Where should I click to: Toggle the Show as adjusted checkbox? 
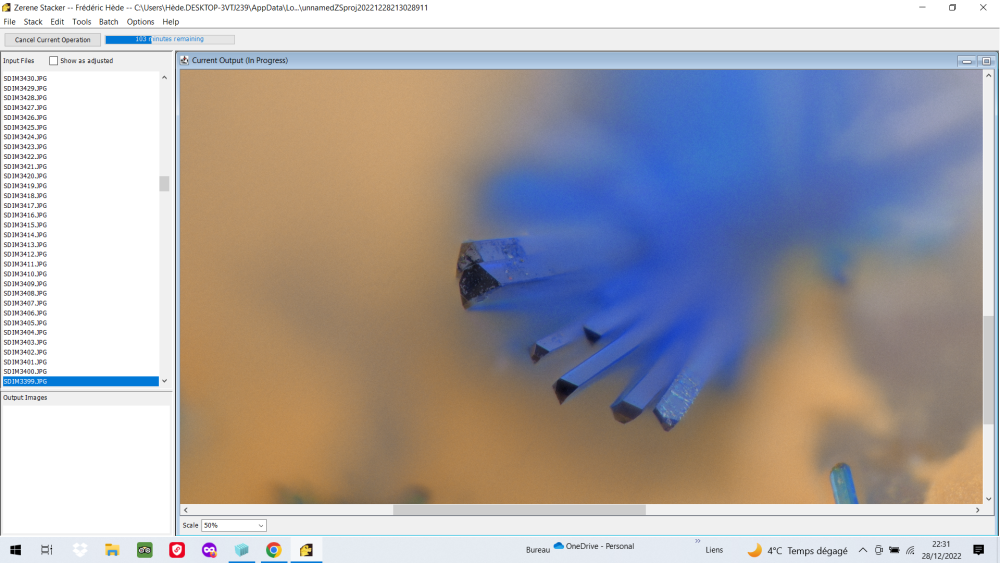[54, 61]
